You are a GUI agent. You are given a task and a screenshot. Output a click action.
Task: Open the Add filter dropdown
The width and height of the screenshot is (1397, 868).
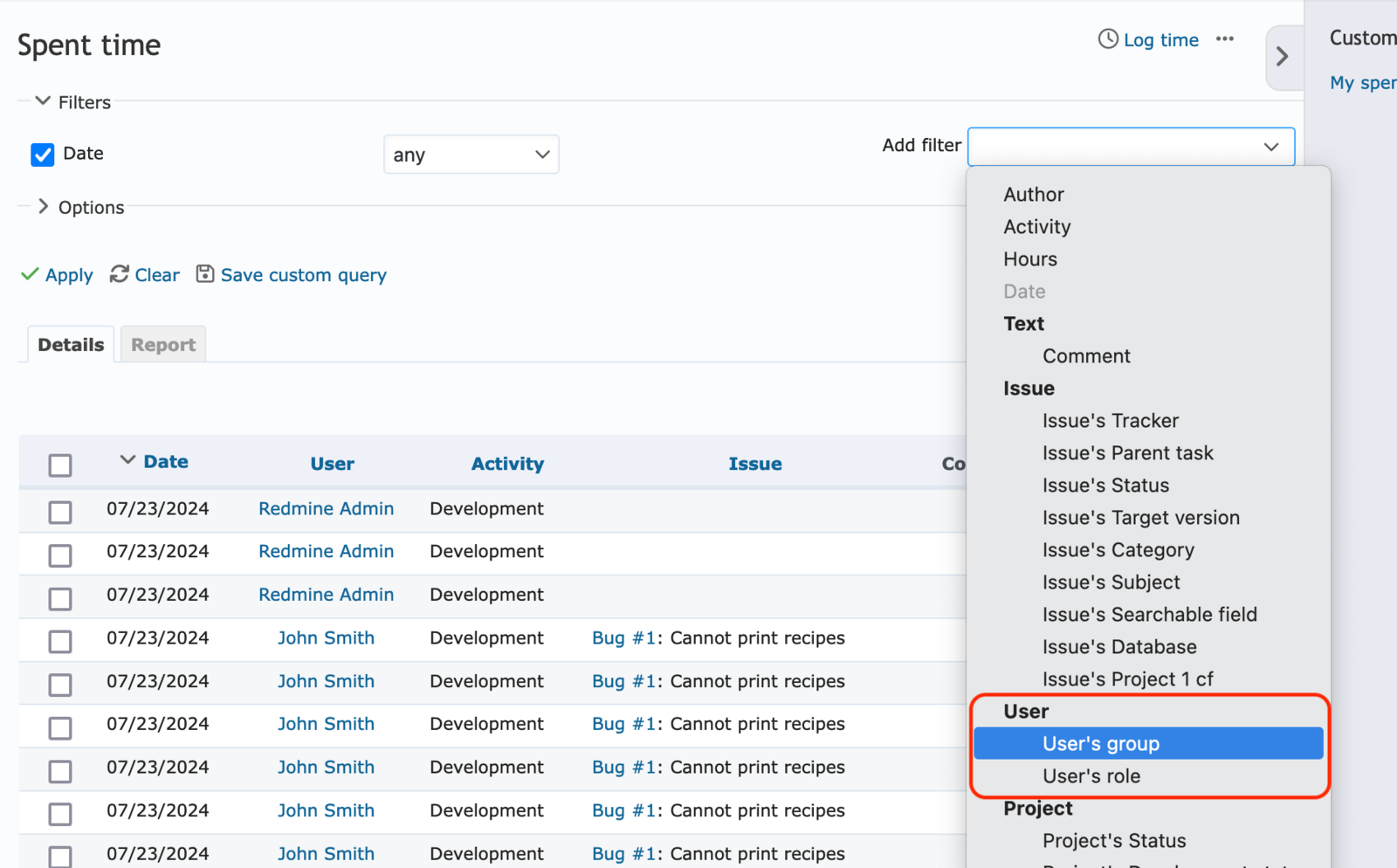click(x=1130, y=146)
